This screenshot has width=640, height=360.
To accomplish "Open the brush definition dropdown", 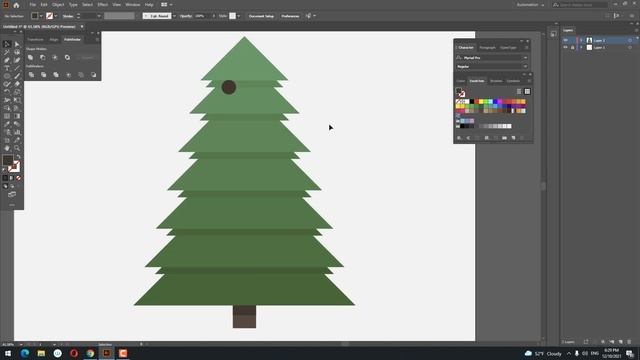I will click(x=174, y=16).
